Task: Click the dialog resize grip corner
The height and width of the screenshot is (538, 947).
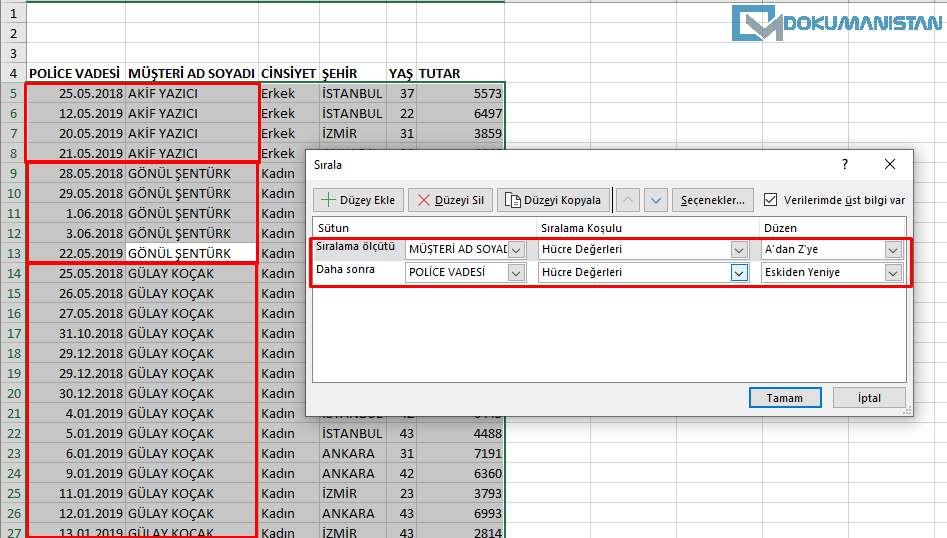Action: tap(907, 411)
